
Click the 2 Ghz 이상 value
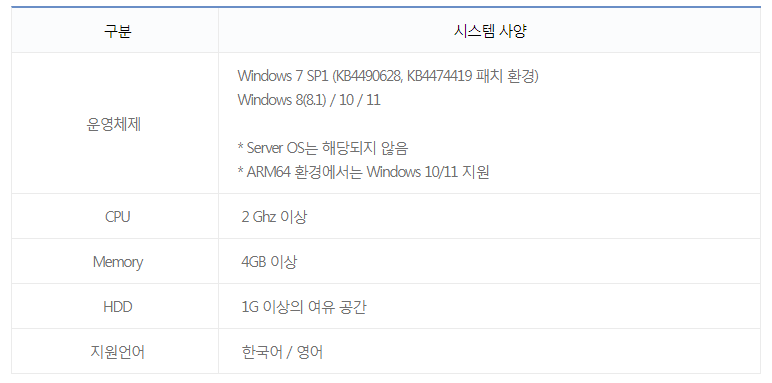tap(274, 217)
